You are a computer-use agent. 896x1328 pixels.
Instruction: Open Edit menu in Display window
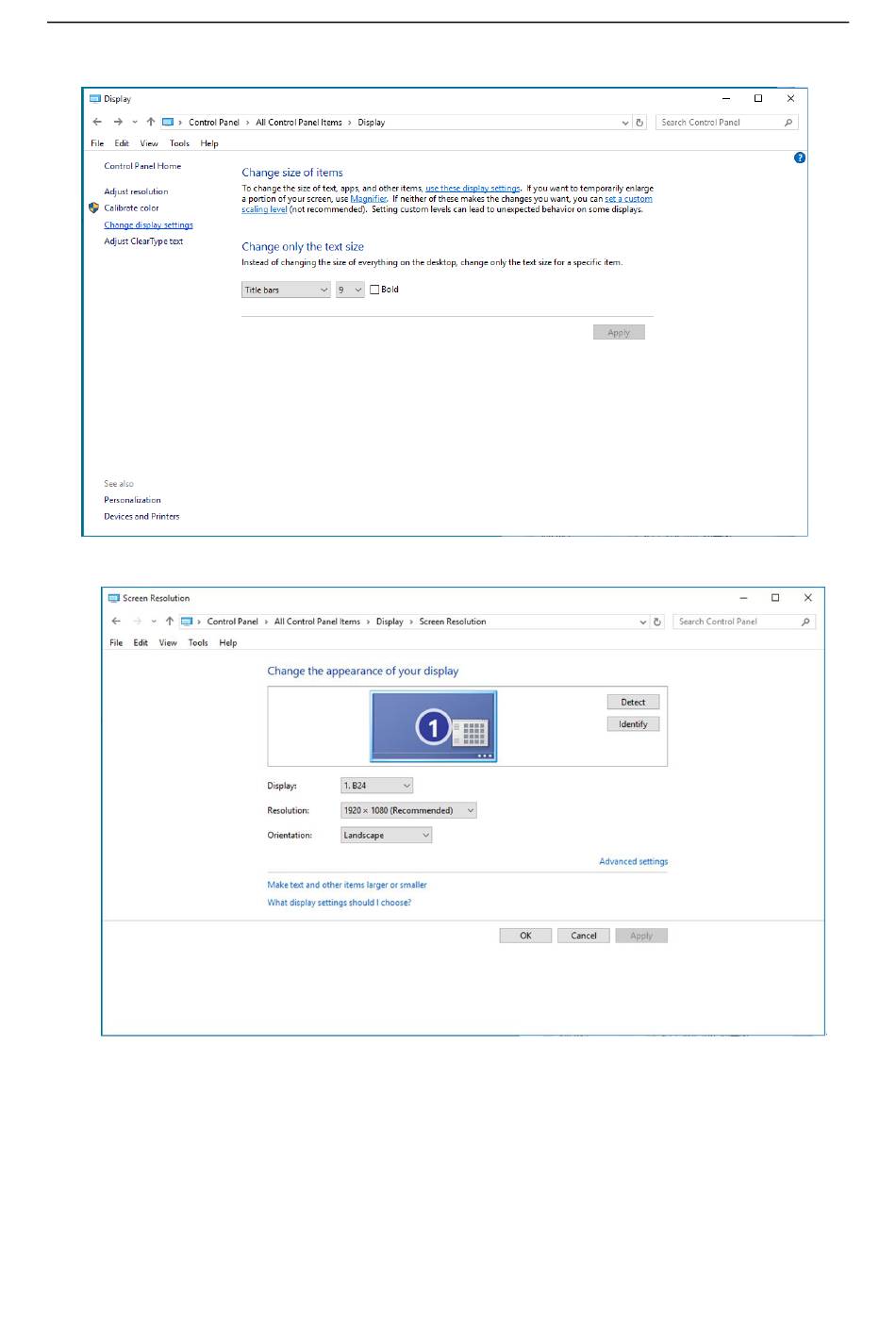(122, 143)
